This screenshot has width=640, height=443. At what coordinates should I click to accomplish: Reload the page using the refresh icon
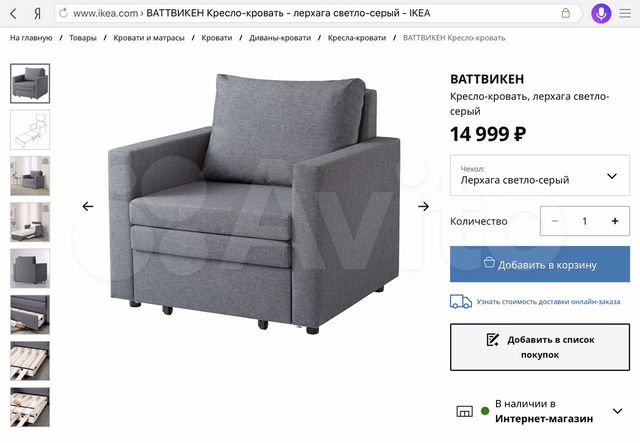point(64,13)
